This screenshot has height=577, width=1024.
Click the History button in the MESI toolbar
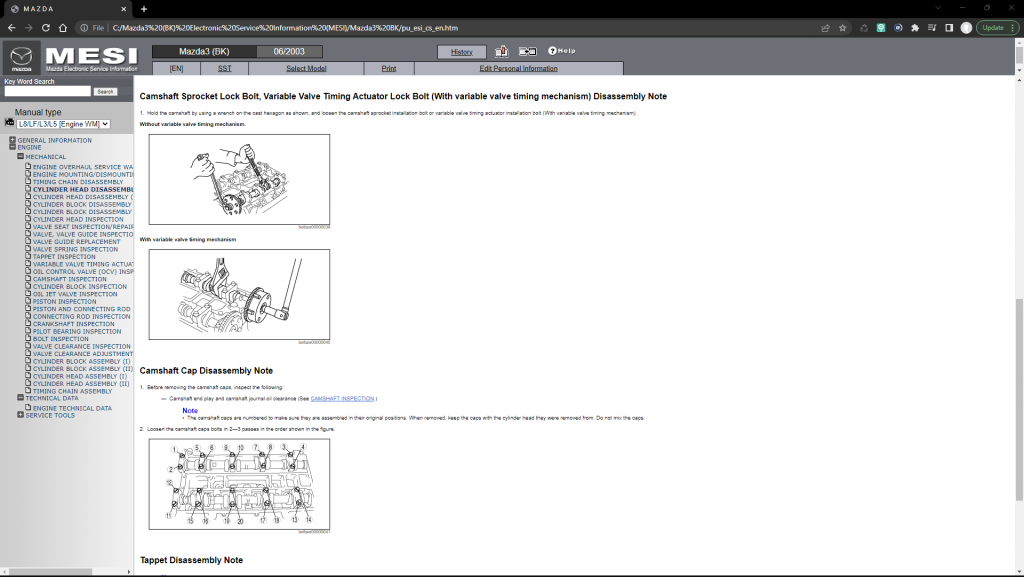coord(462,51)
